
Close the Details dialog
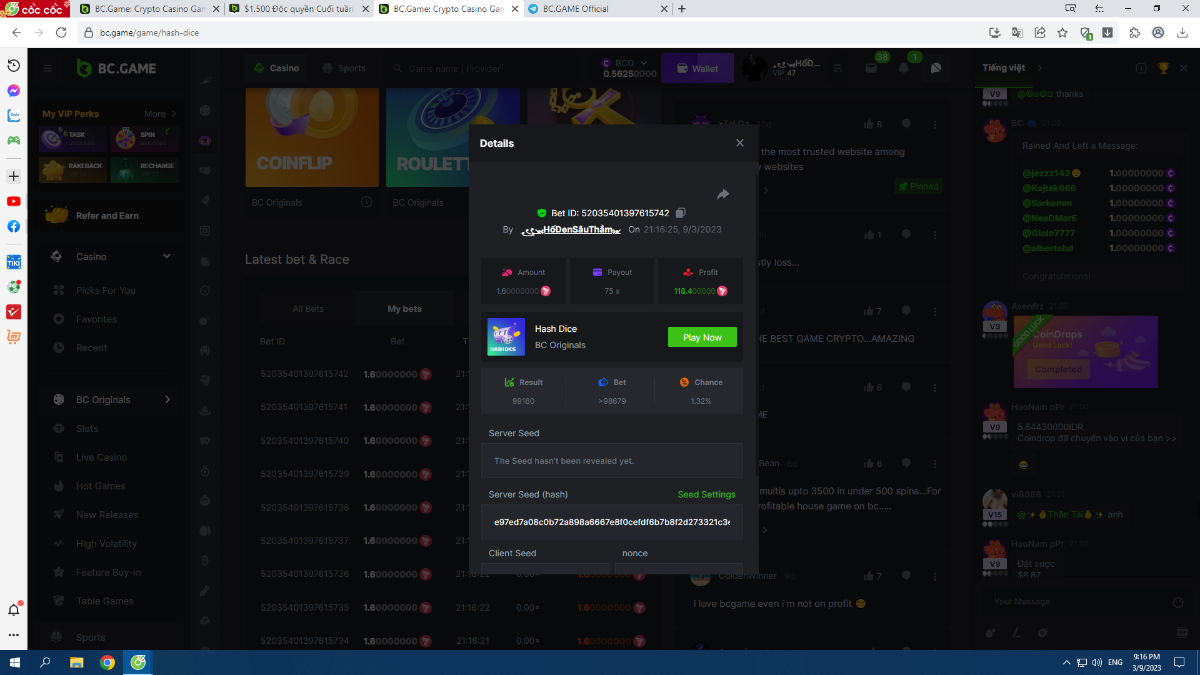point(740,143)
